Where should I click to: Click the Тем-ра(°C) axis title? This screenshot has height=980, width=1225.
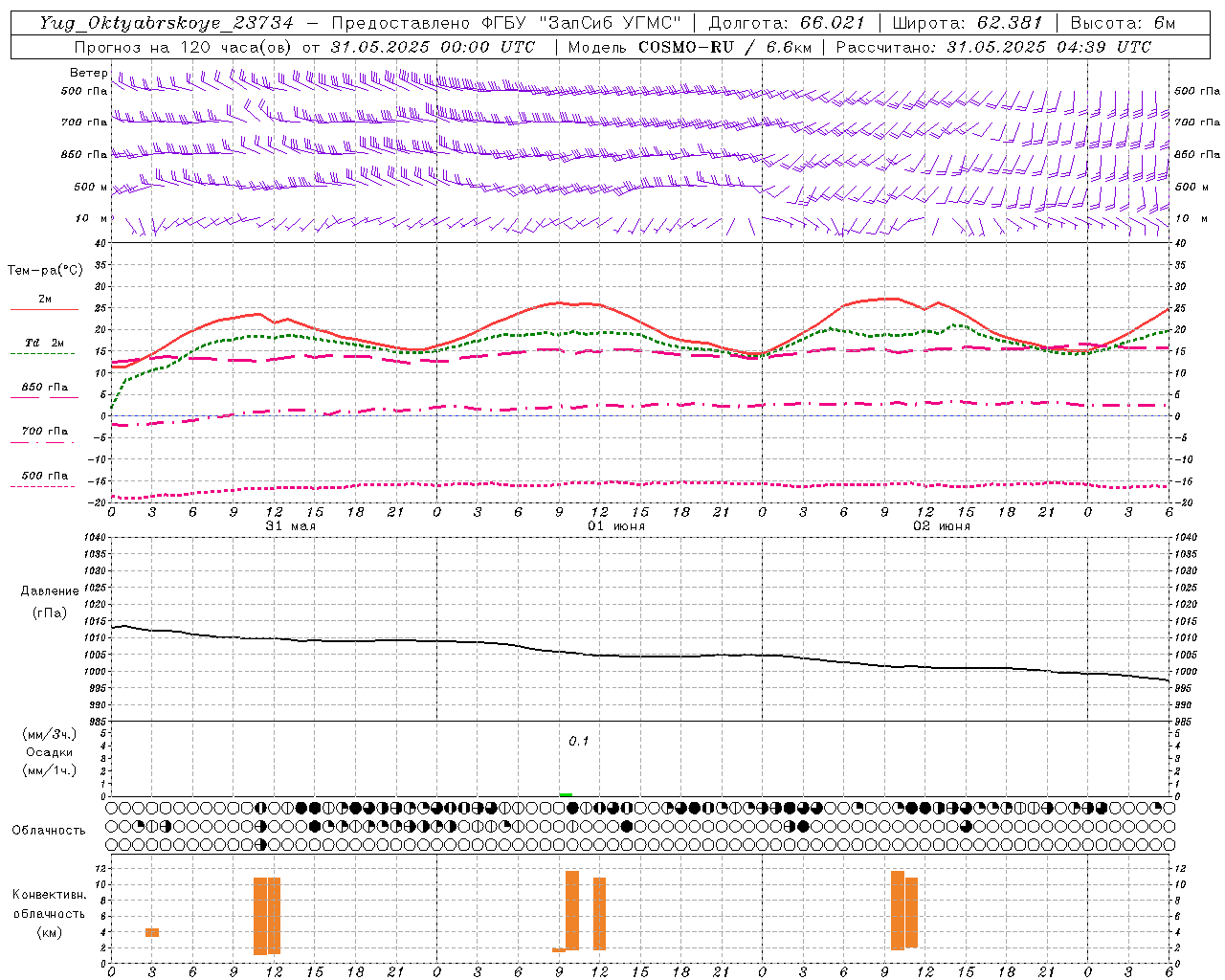pyautogui.click(x=45, y=270)
